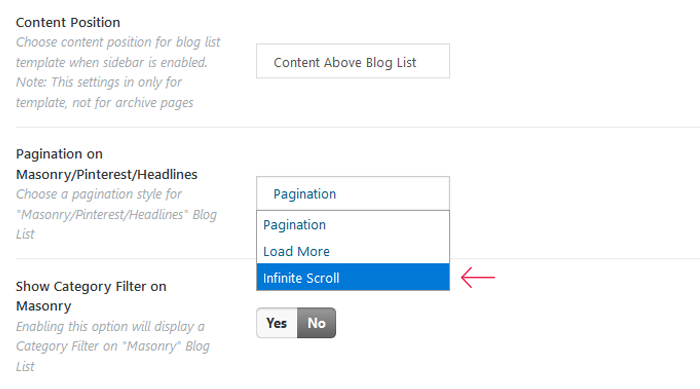This screenshot has height=389, width=700.
Task: Click the Pagination on Masonry/Pinterest/Headlines heading
Action: (x=107, y=164)
